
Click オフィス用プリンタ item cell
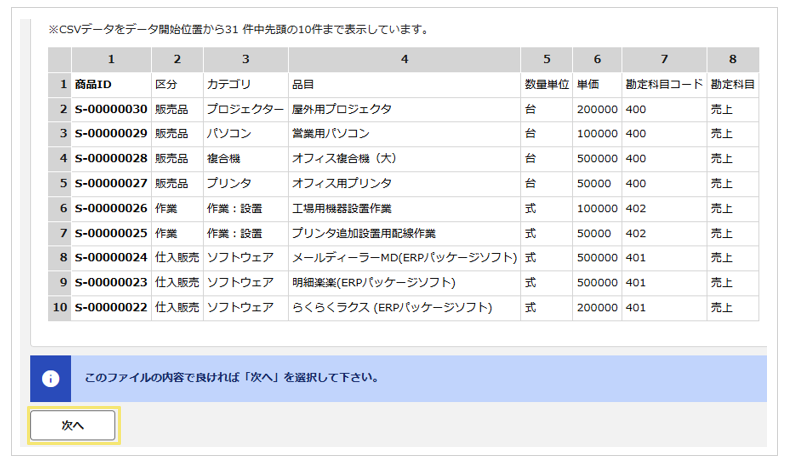tap(405, 184)
